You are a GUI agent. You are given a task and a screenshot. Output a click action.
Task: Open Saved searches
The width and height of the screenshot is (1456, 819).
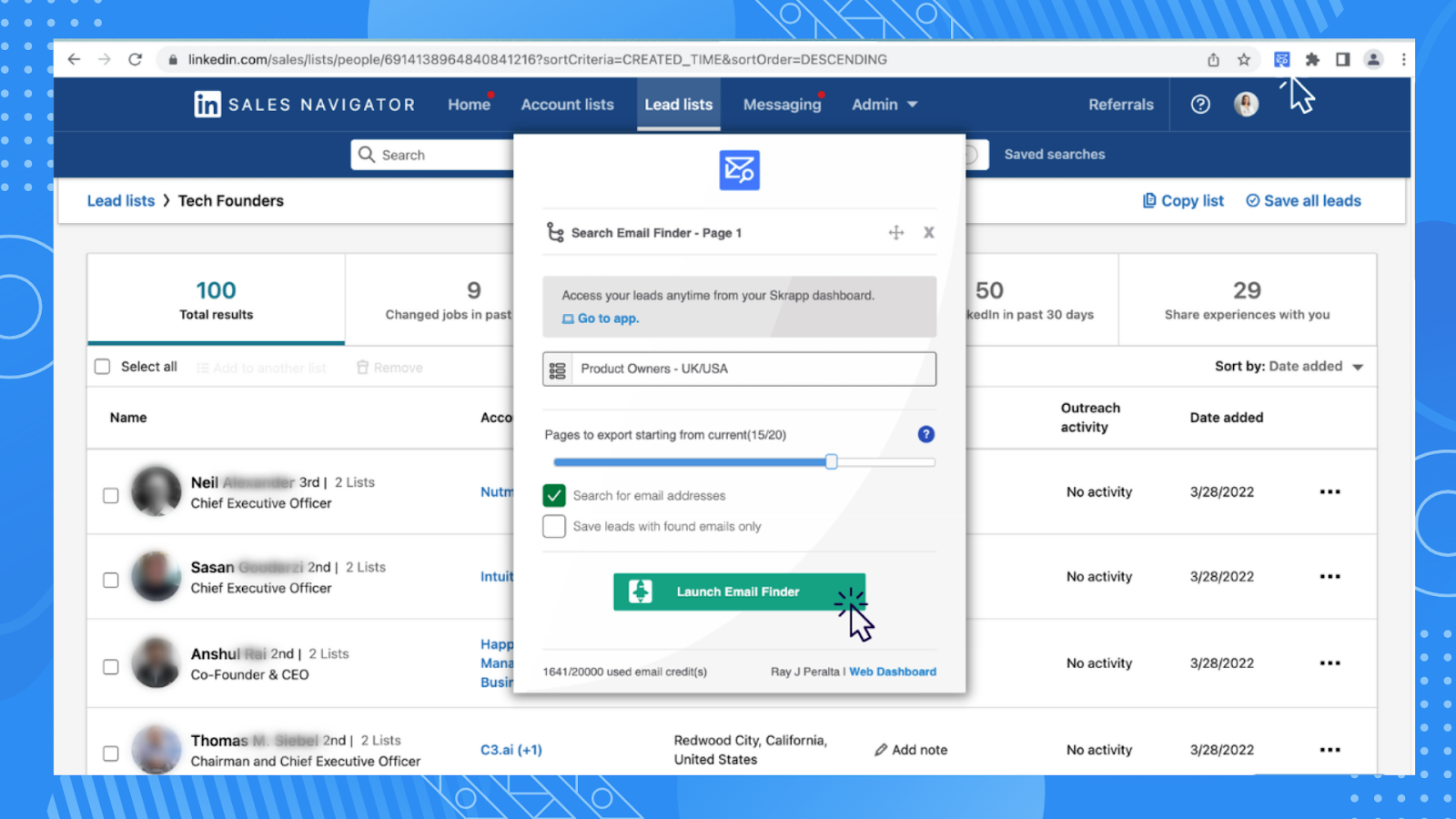pyautogui.click(x=1055, y=155)
